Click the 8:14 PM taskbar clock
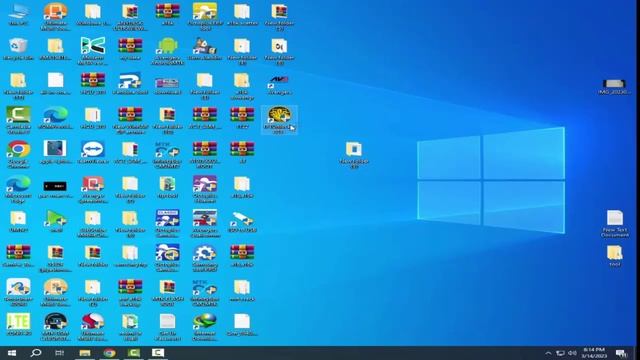This screenshot has height=360, width=640. (x=594, y=353)
